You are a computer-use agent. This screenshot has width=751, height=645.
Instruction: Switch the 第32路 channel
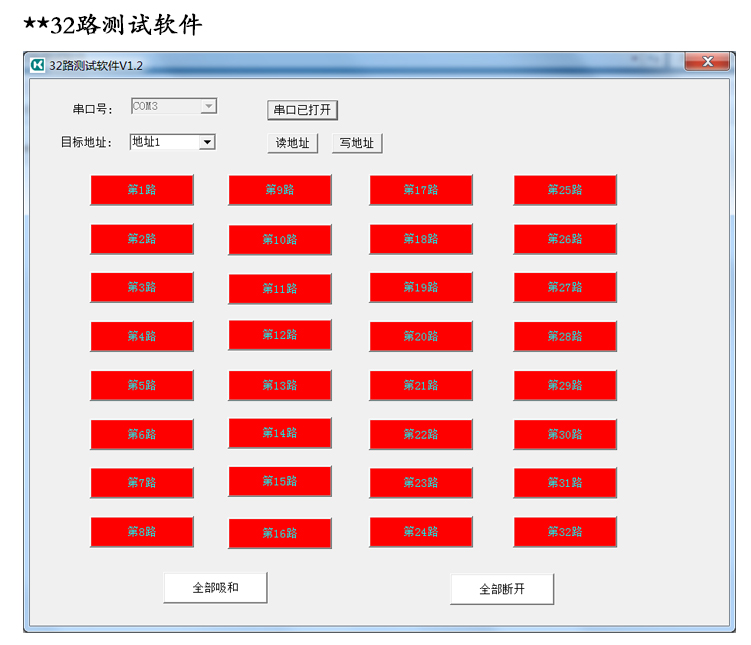pyautogui.click(x=565, y=532)
